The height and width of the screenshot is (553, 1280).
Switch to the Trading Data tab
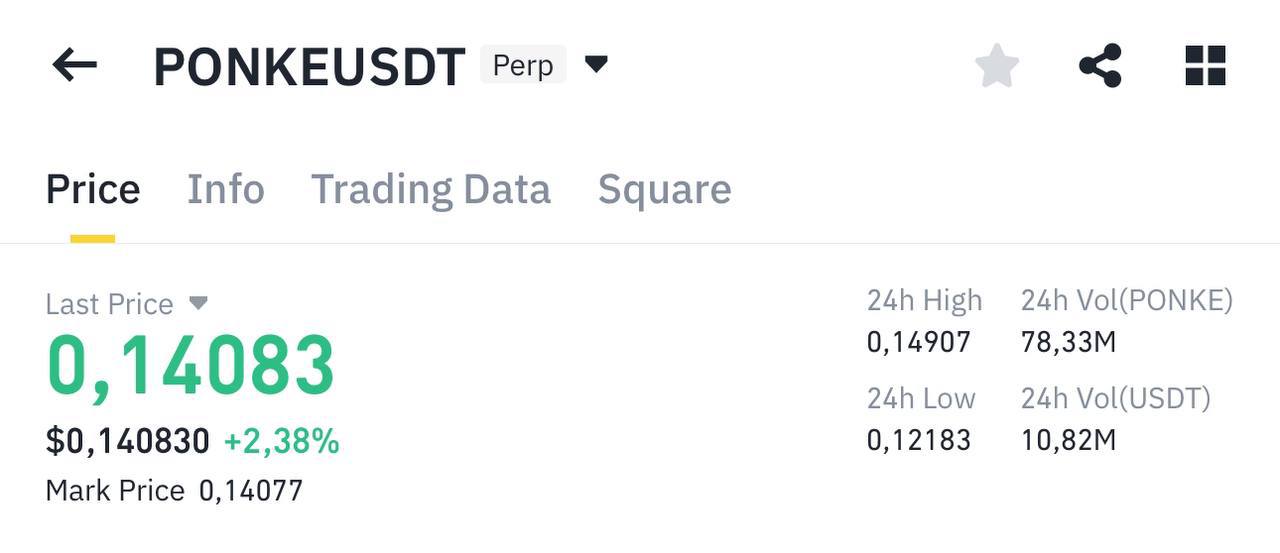pos(431,189)
